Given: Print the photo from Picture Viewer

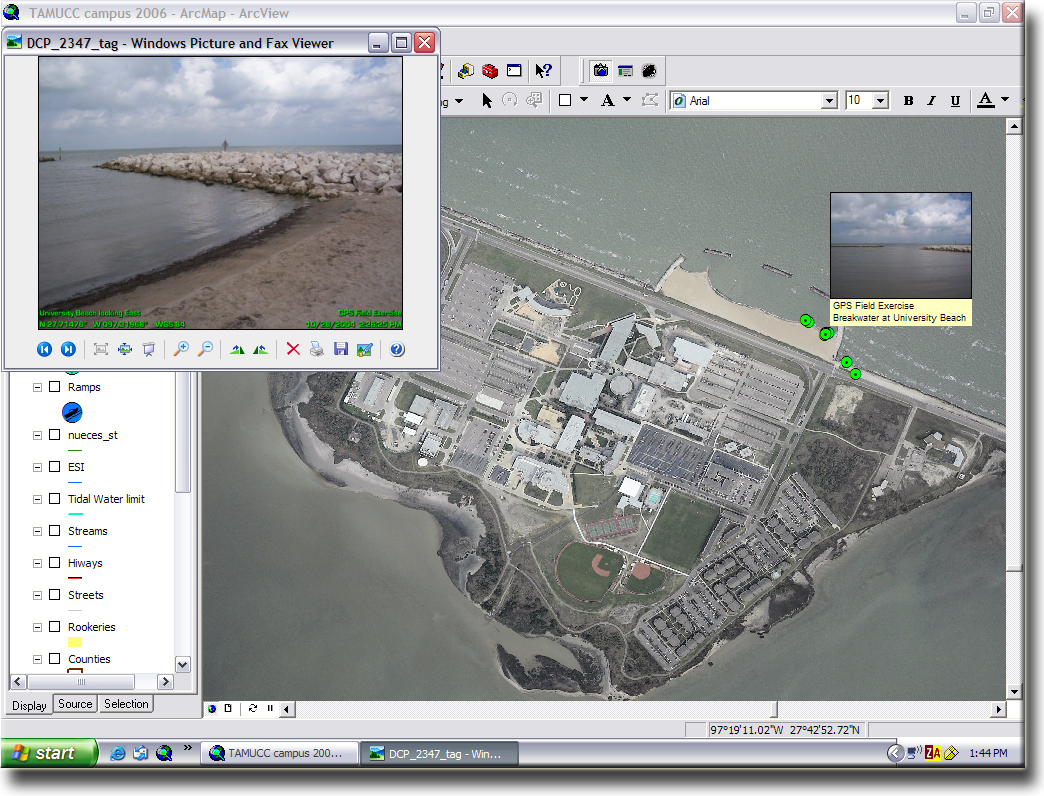Looking at the screenshot, I should click(317, 349).
